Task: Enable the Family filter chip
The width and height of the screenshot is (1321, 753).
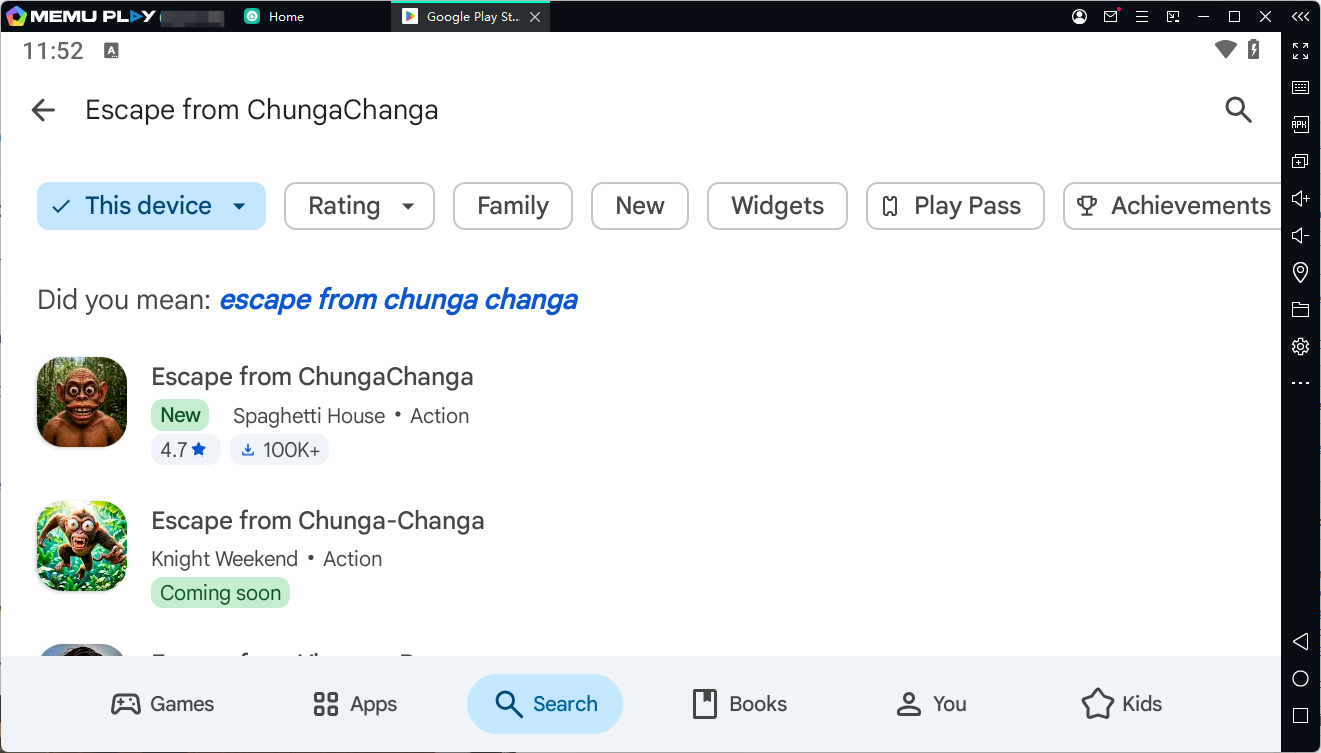Action: tap(513, 206)
